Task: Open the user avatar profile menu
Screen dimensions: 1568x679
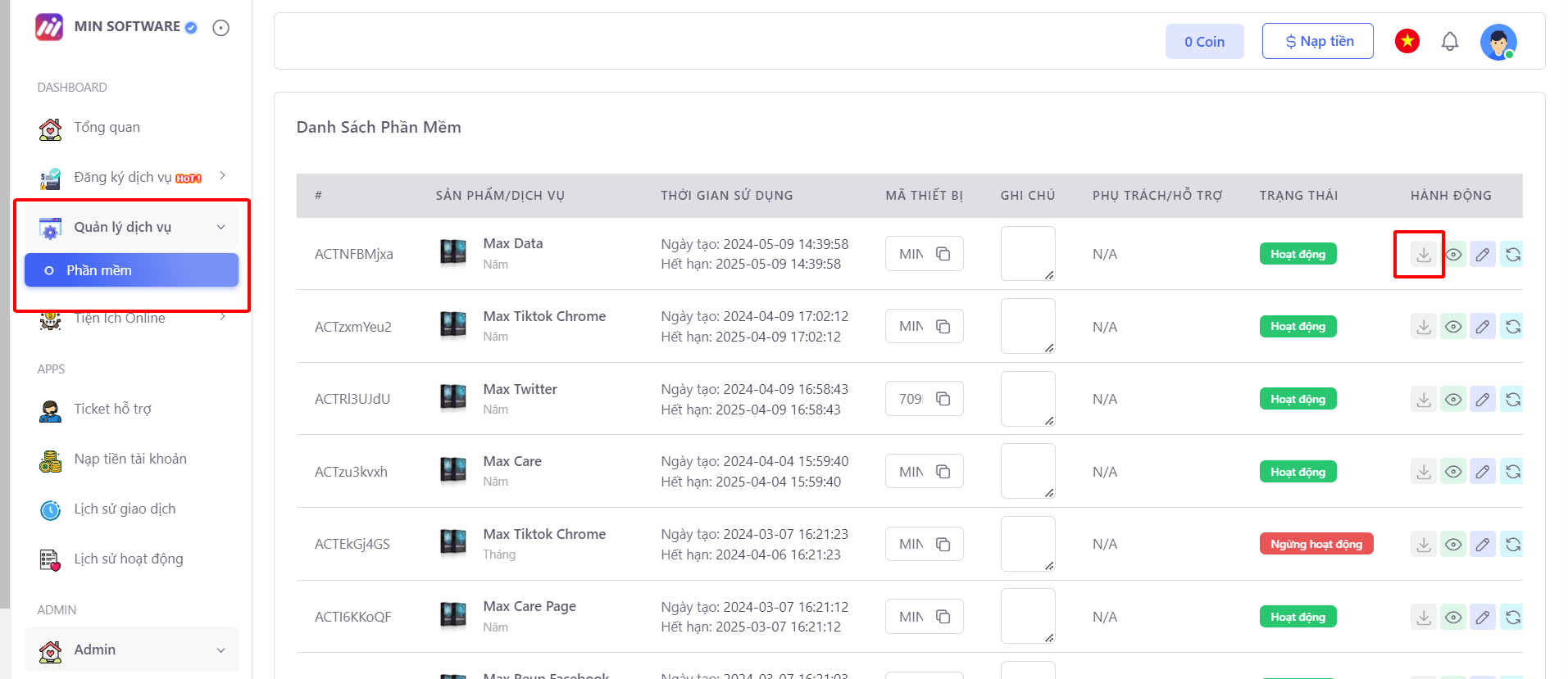Action: 1498,42
